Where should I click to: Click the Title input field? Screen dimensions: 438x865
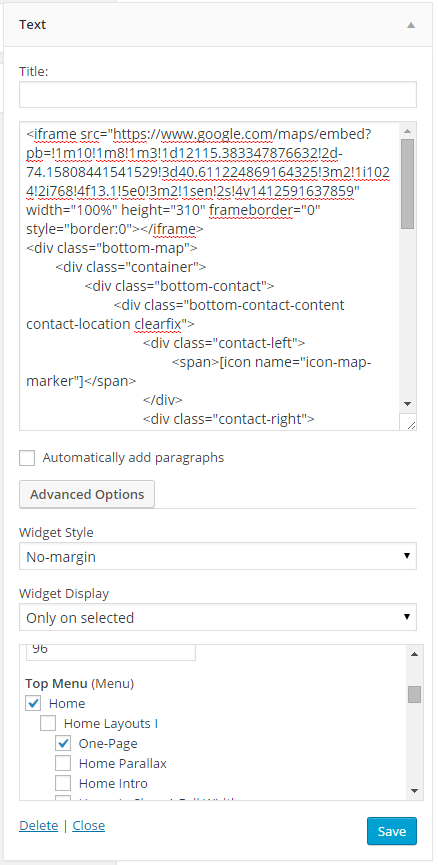click(218, 94)
